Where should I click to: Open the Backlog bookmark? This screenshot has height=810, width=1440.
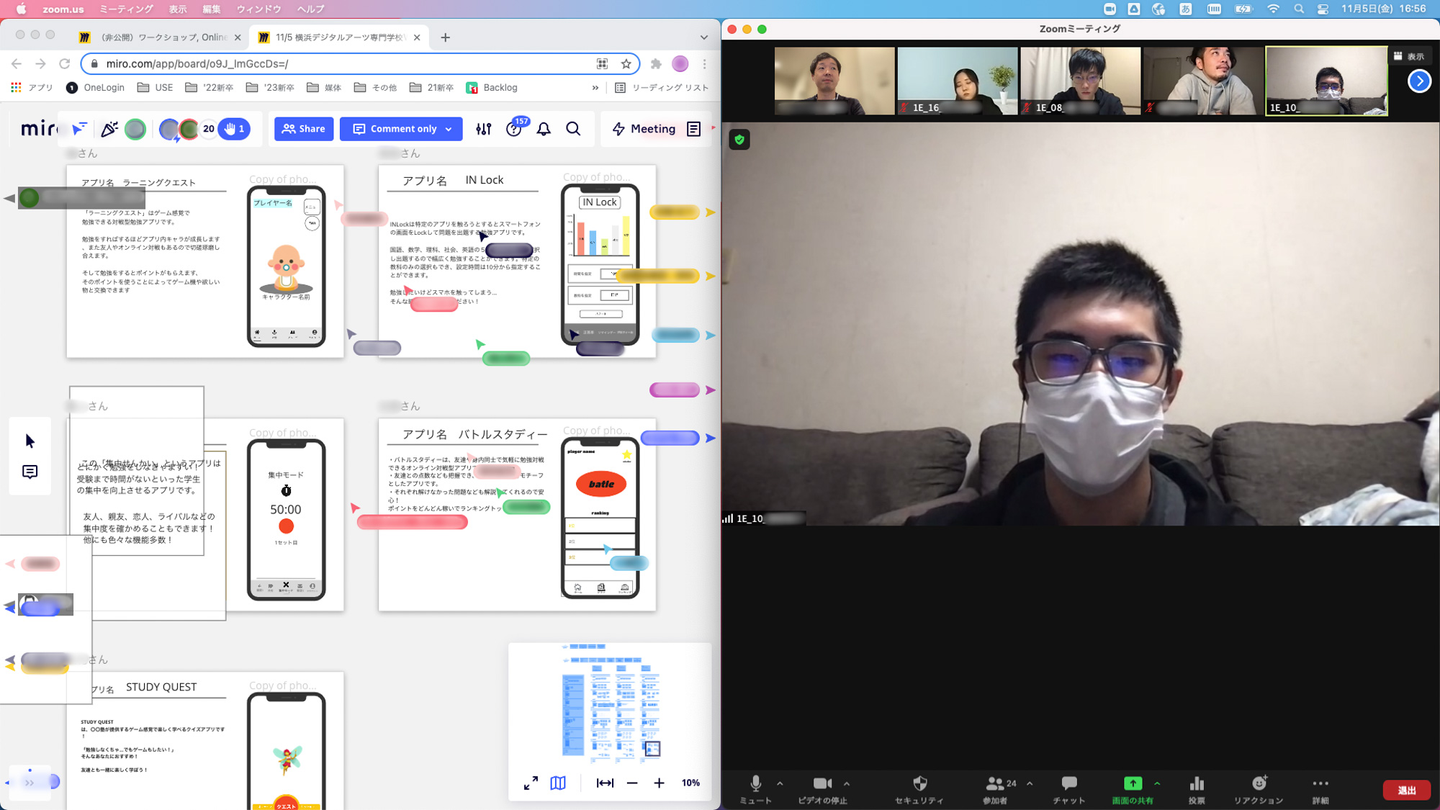[x=492, y=88]
